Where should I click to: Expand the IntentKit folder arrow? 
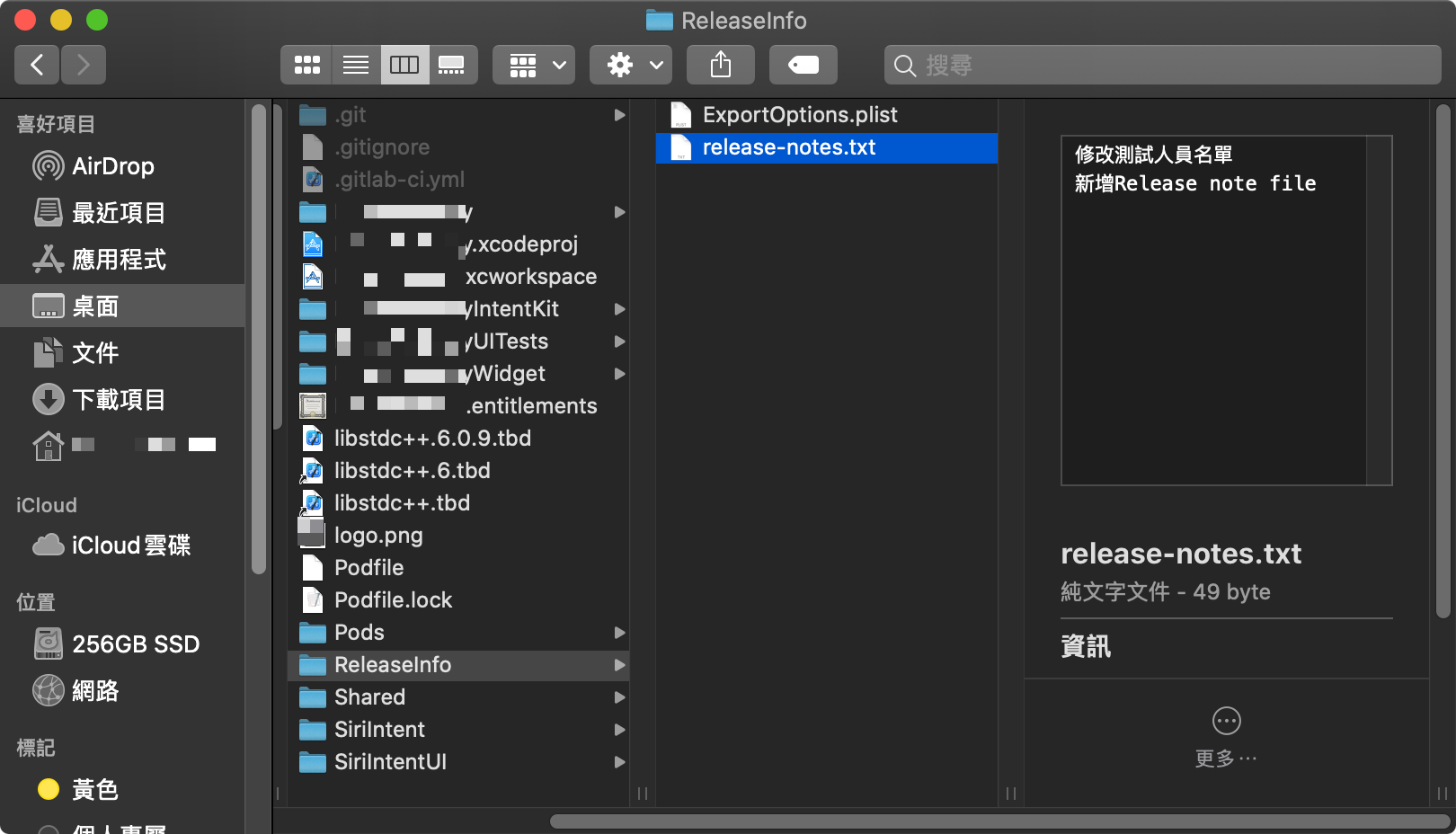point(619,309)
